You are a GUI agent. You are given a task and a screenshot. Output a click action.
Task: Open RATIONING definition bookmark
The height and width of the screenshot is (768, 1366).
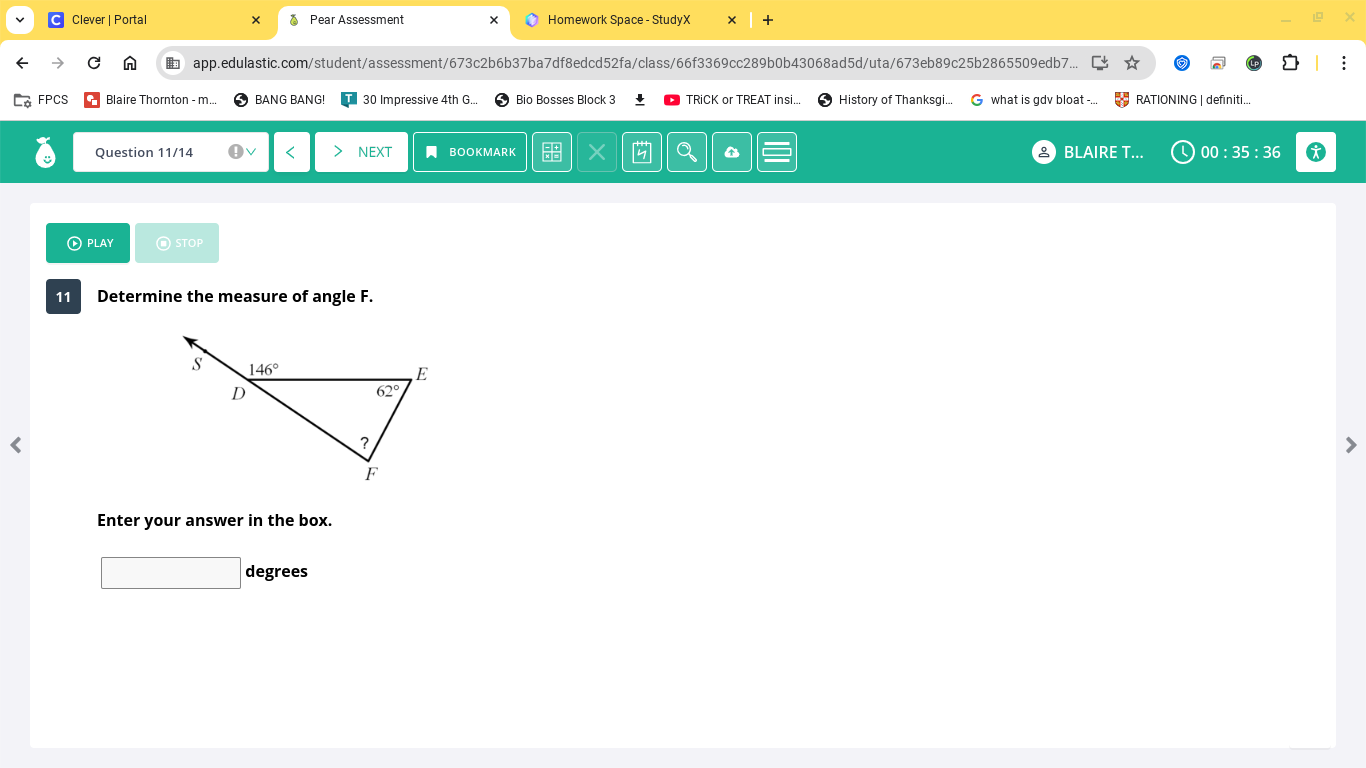tap(1183, 100)
